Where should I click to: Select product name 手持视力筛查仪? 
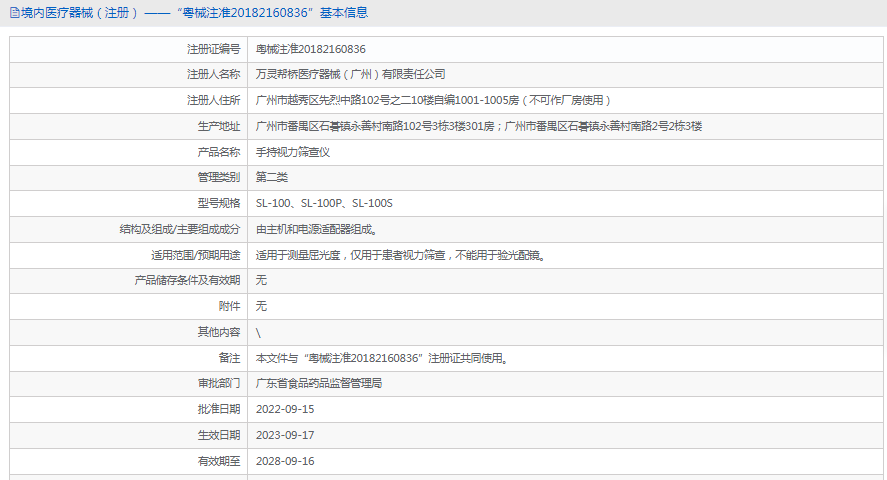coord(293,152)
